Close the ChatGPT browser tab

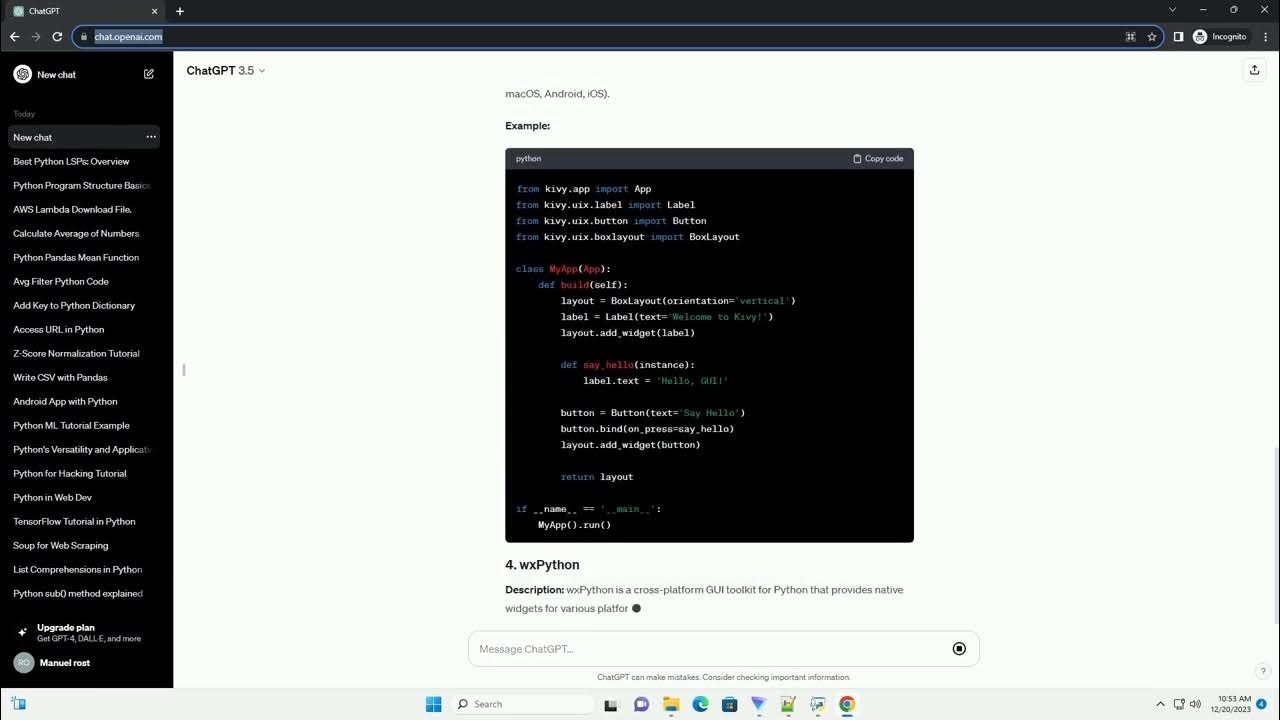tap(154, 11)
